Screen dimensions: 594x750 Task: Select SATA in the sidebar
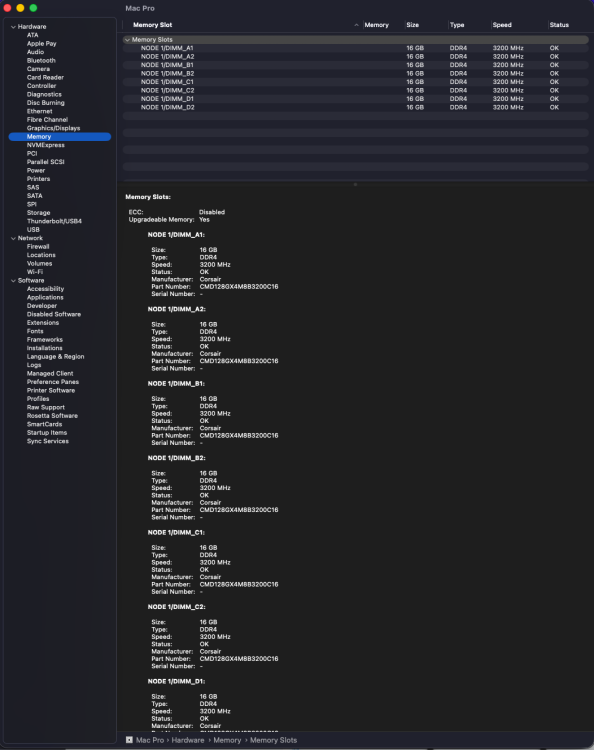click(x=34, y=196)
